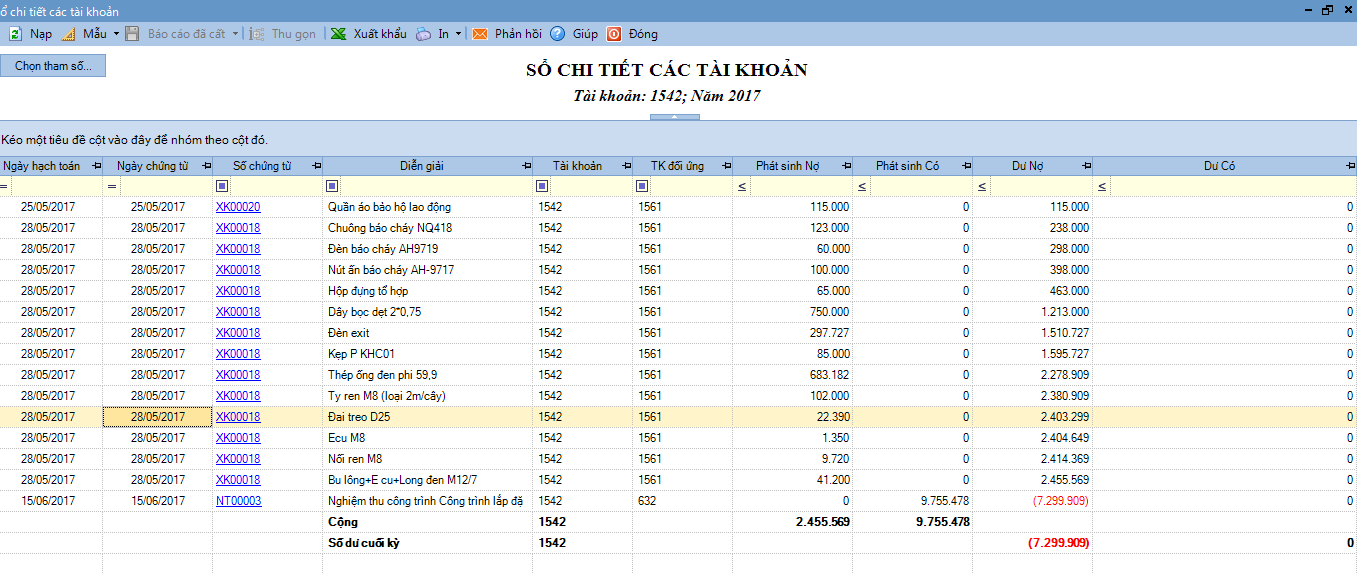Click the Giúp help question mark icon
1357x574 pixels.
[x=557, y=34]
